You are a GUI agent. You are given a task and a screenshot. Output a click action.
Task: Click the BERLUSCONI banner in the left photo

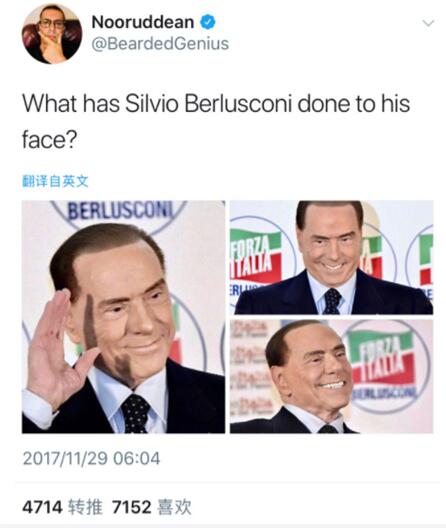pos(120,210)
